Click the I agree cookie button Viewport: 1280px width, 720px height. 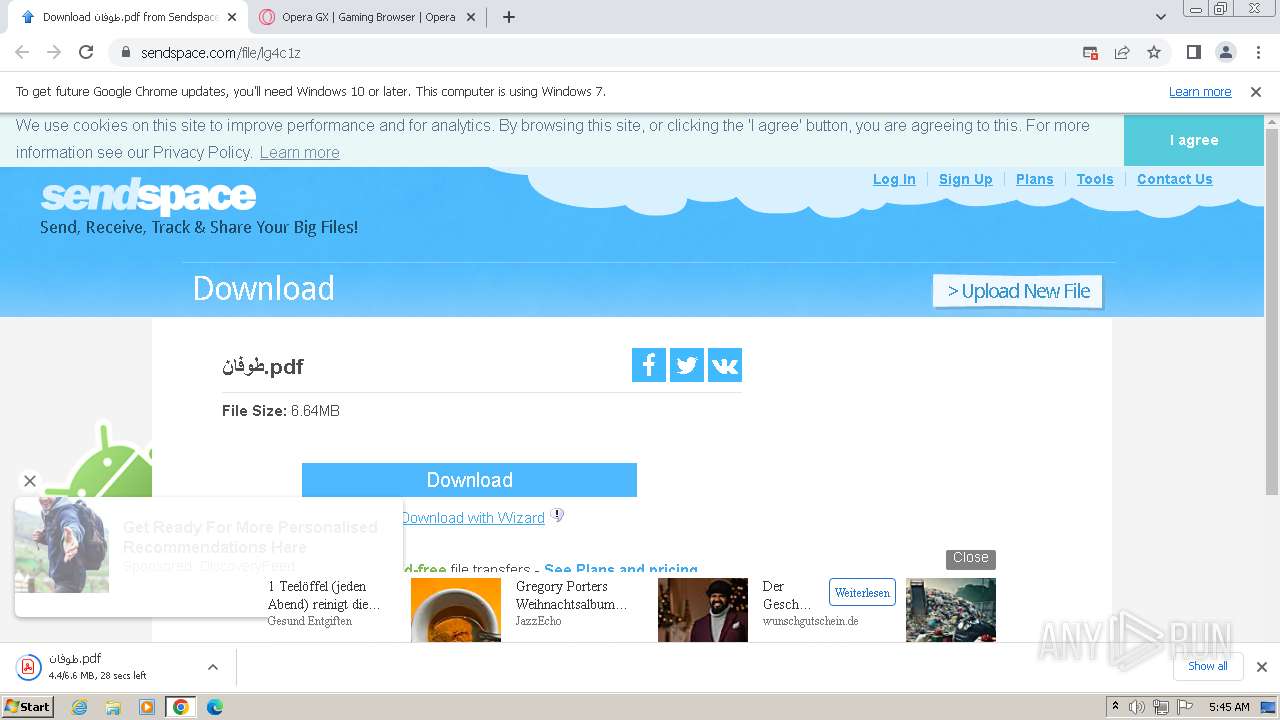pos(1194,140)
